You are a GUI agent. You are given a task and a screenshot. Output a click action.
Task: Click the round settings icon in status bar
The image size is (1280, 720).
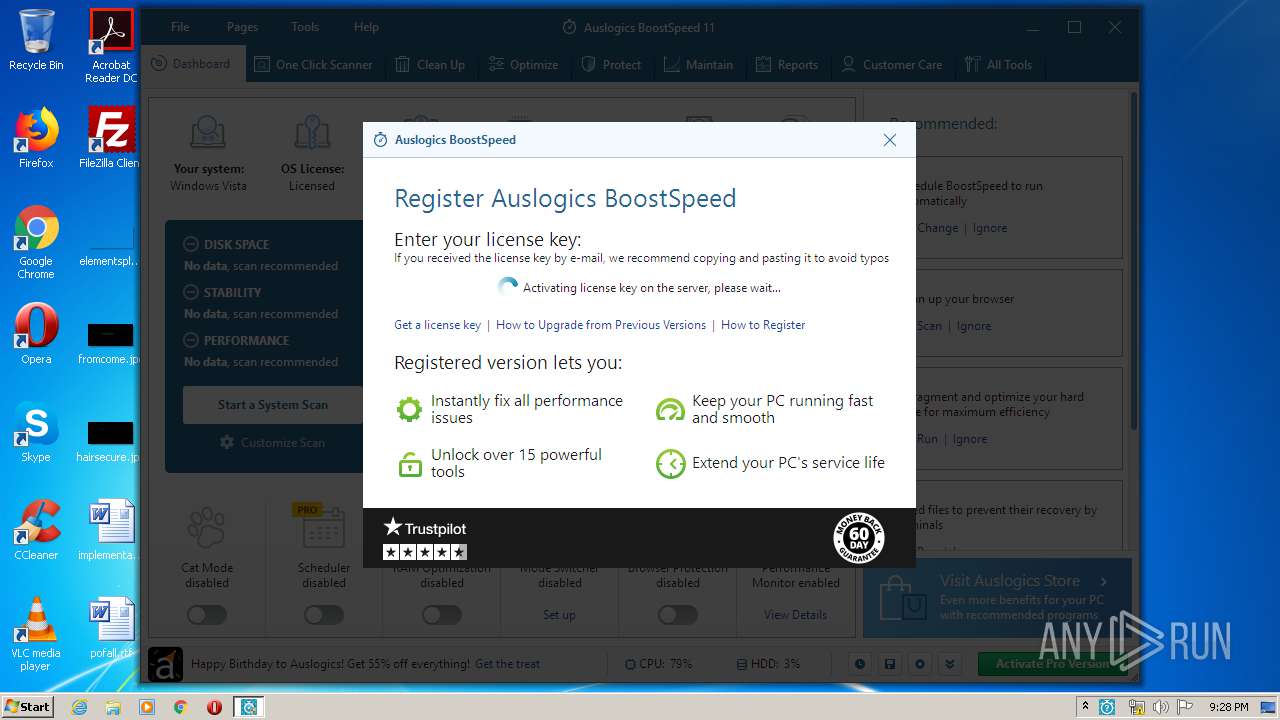point(920,664)
